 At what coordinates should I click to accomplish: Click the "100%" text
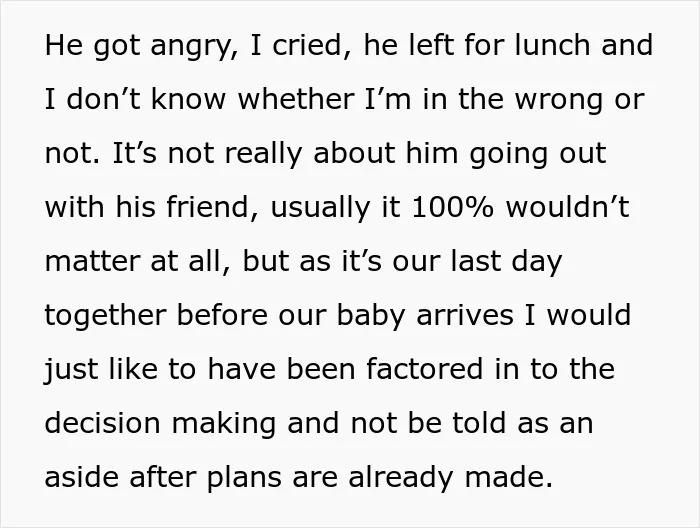click(x=452, y=207)
